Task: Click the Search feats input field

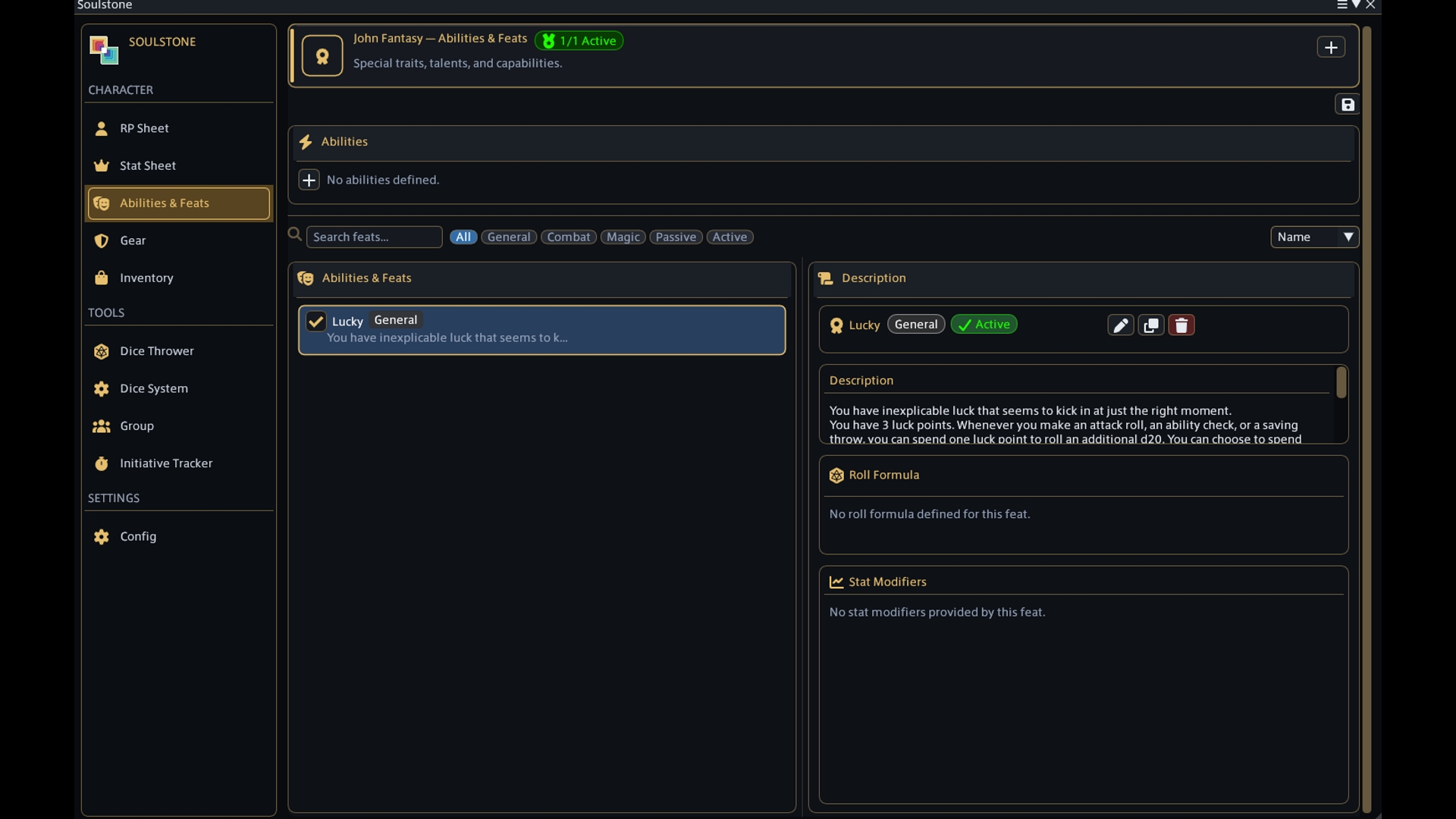Action: tap(374, 237)
